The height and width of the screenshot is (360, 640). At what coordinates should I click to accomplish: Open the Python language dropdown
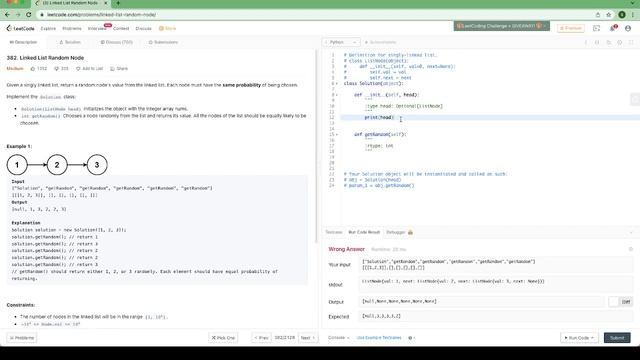pyautogui.click(x=341, y=42)
